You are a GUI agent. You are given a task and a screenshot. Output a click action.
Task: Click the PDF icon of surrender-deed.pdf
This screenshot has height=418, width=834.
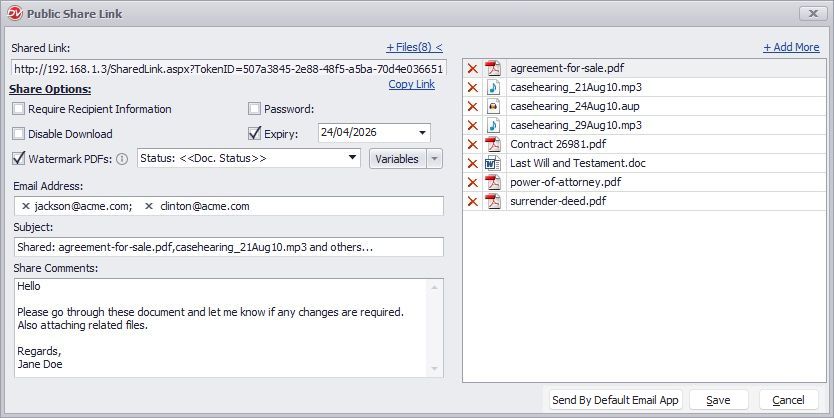tap(494, 202)
